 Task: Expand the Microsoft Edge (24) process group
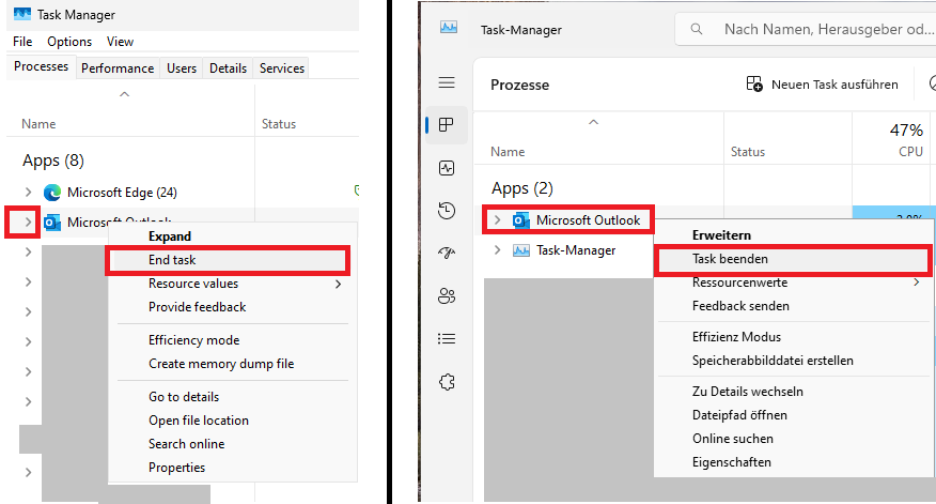coord(28,192)
